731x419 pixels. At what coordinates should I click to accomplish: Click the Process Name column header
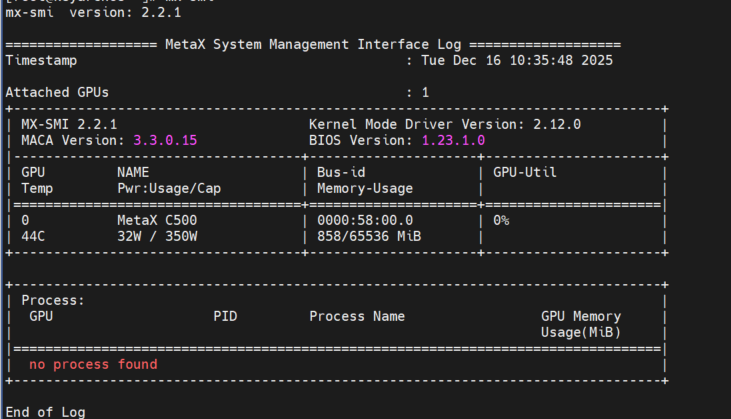click(x=357, y=316)
